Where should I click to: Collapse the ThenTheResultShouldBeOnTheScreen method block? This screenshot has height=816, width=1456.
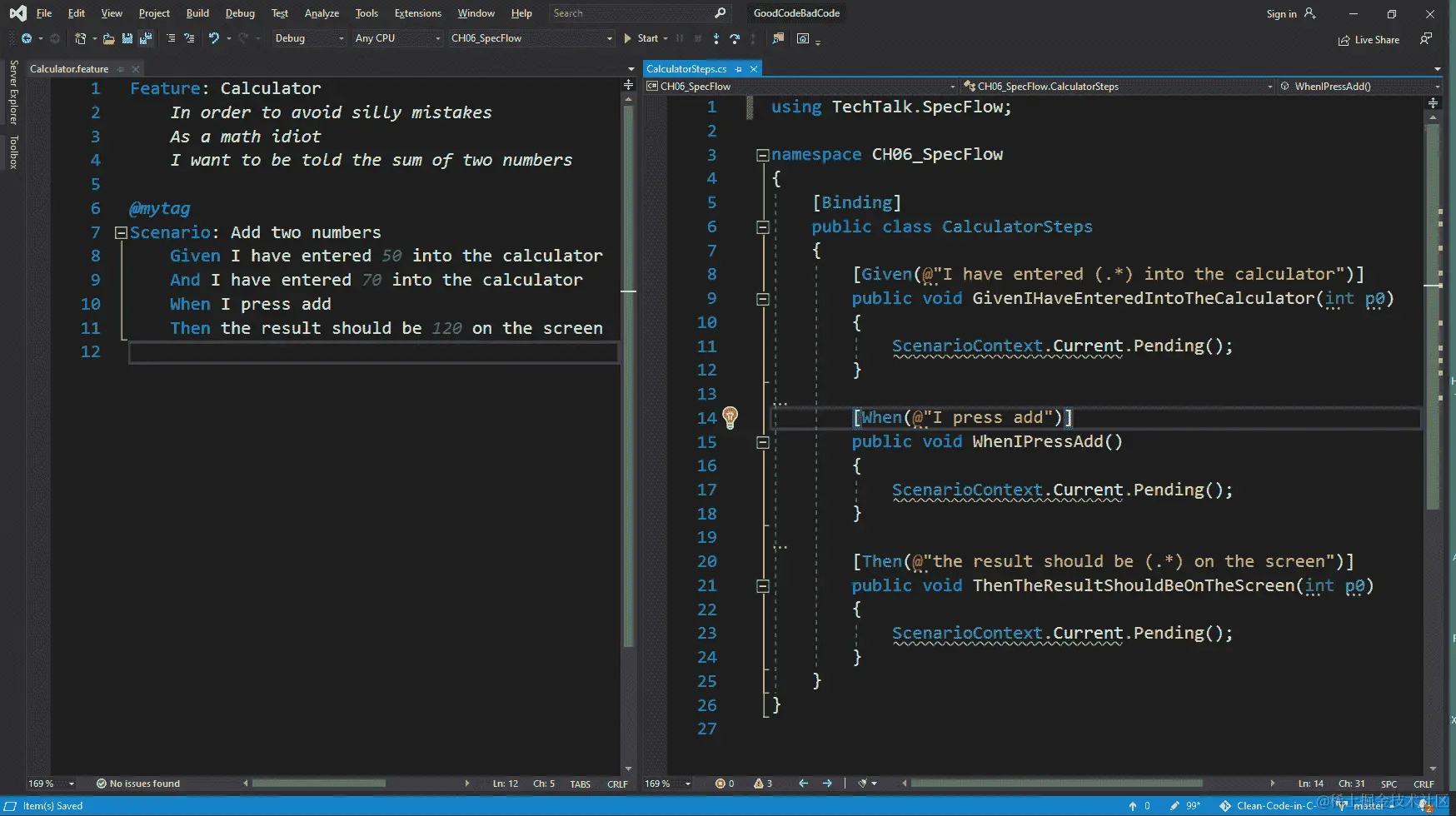click(762, 586)
